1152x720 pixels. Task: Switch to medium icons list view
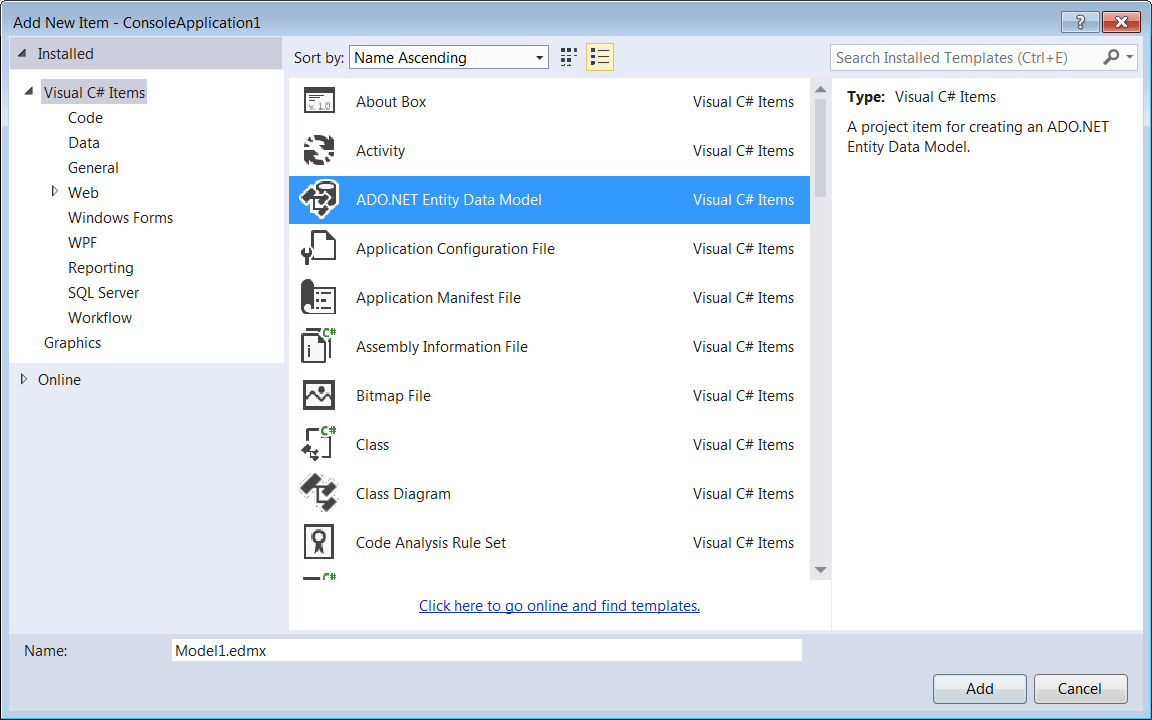click(600, 57)
